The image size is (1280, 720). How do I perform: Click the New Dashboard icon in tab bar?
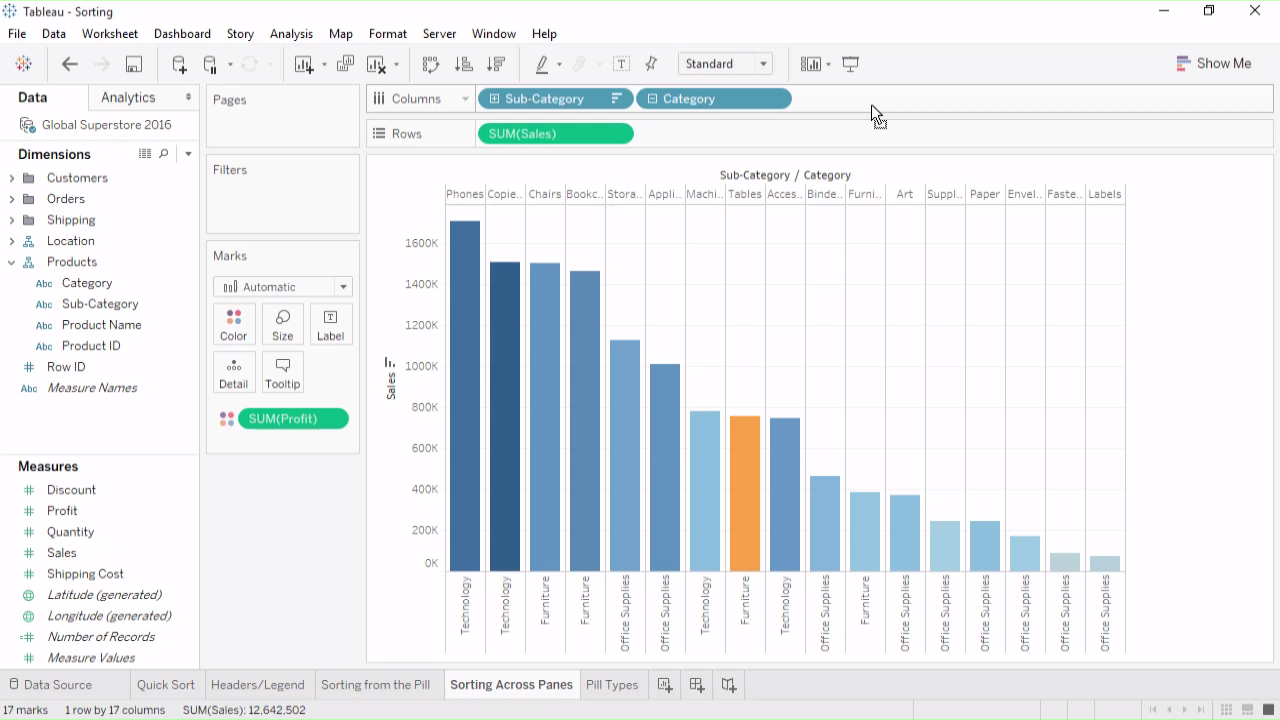tap(697, 685)
